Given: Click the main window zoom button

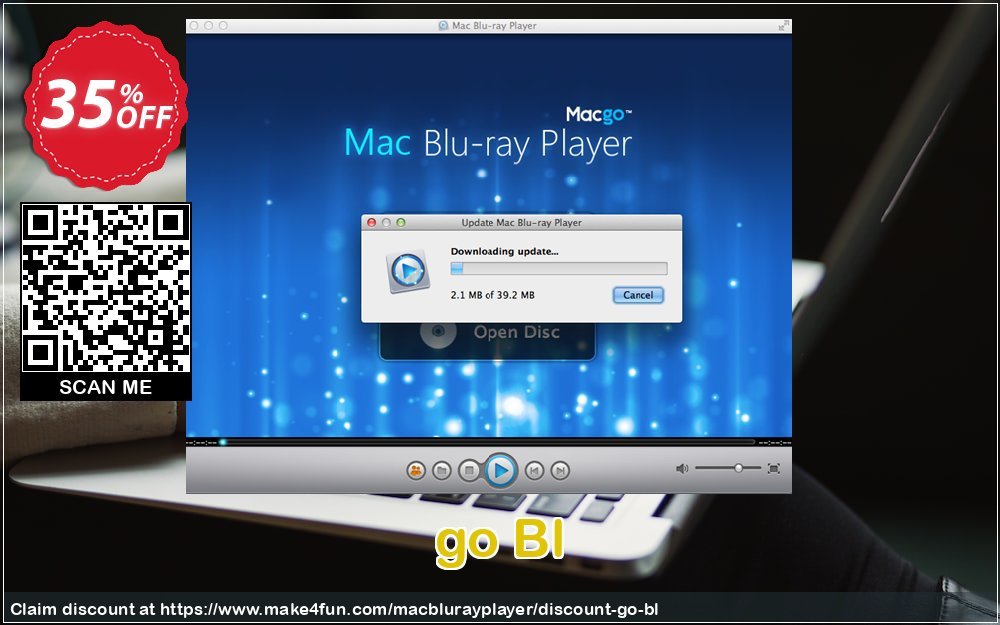Looking at the screenshot, I should coord(223,26).
